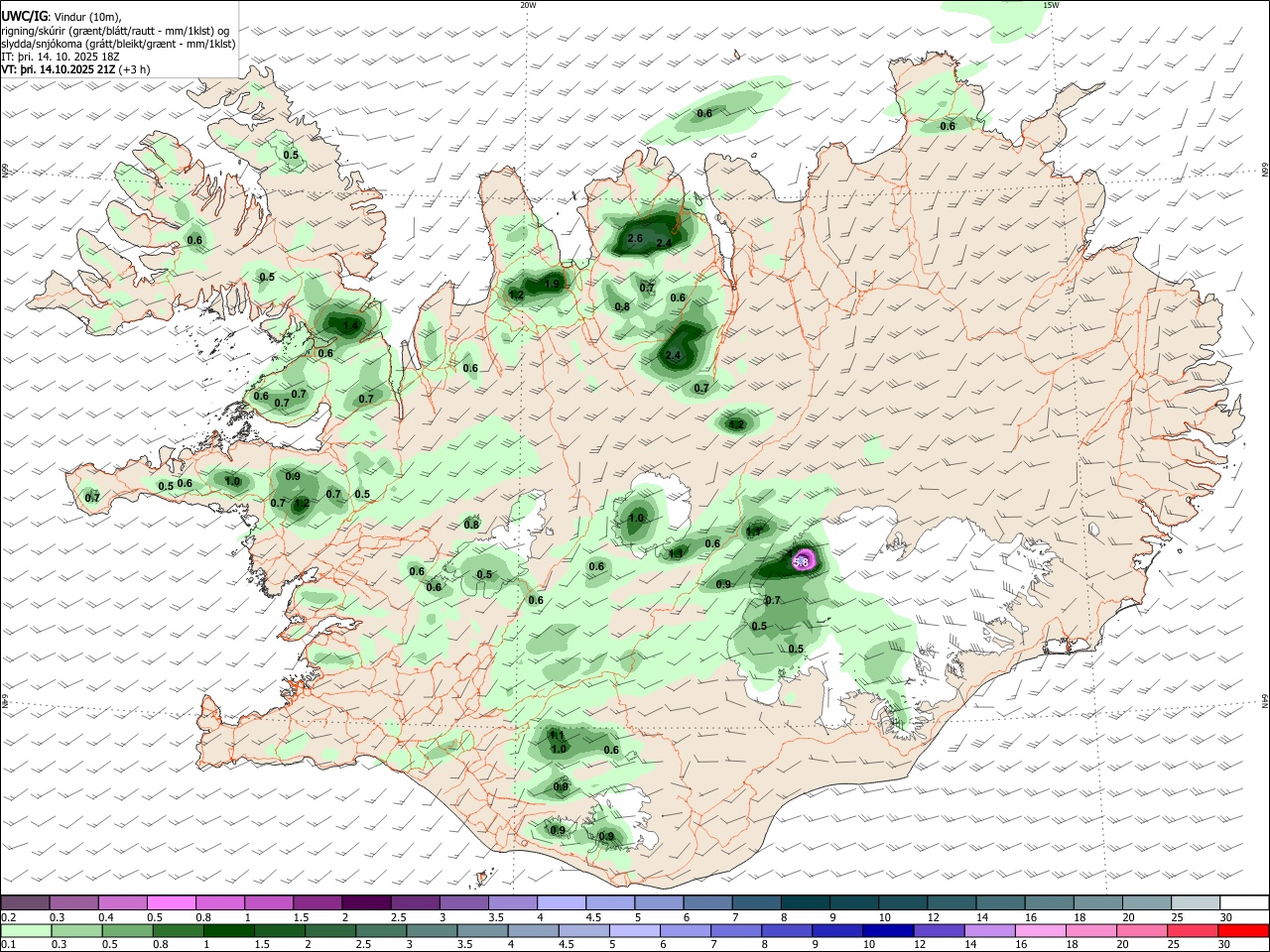Click the 5.8 value in the pink snowfall spot

click(803, 562)
